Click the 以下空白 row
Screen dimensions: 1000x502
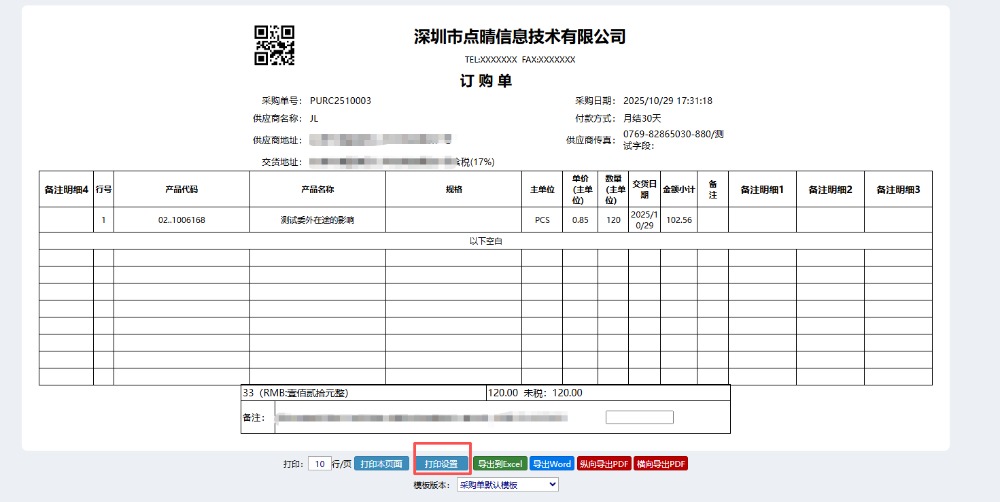(485, 241)
